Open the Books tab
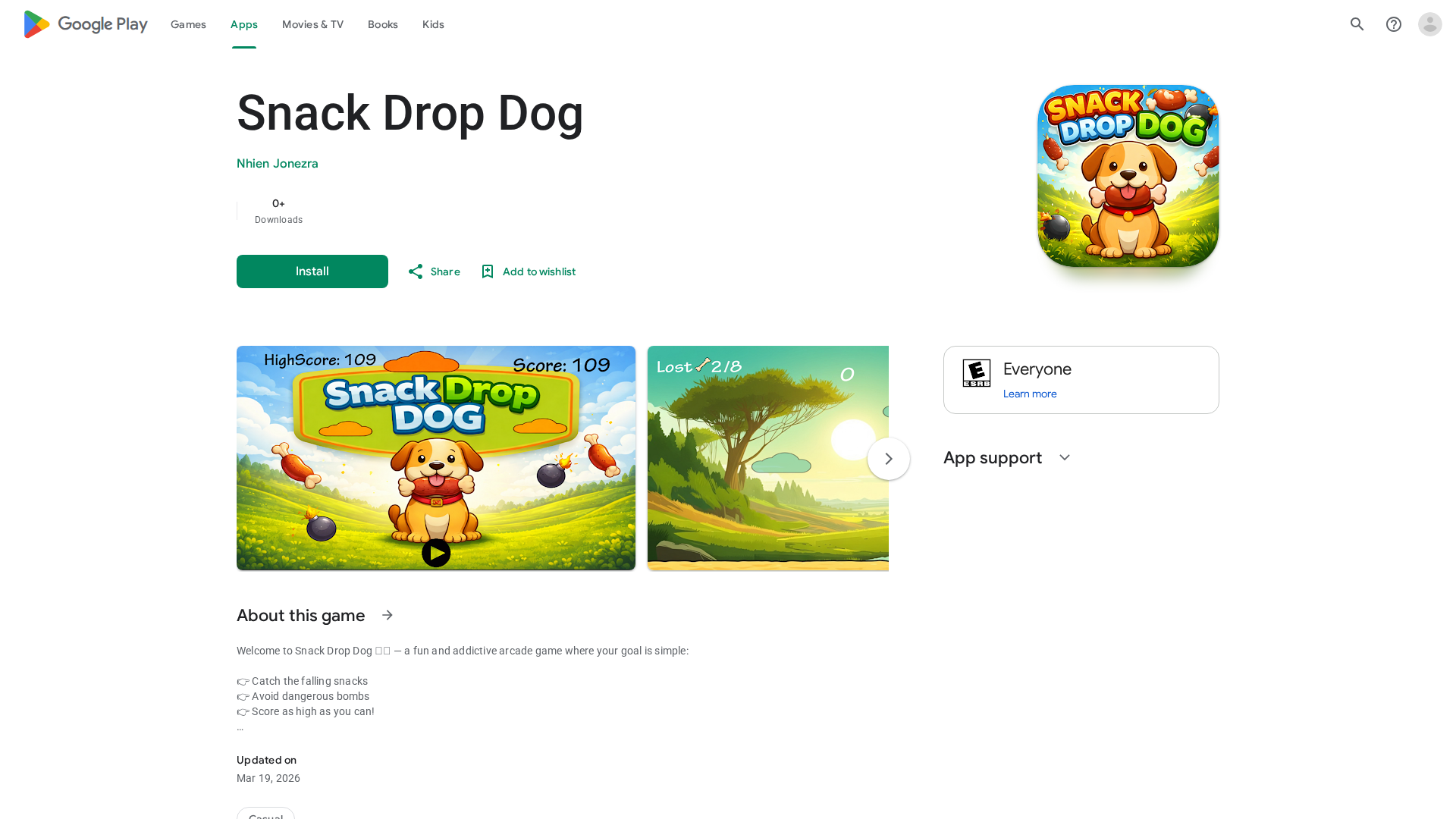 click(x=383, y=24)
